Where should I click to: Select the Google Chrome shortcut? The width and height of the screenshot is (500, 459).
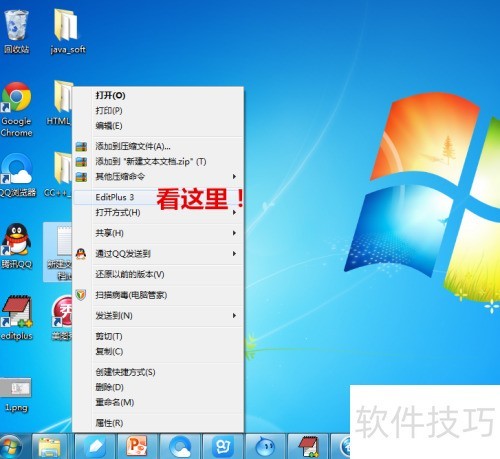16,109
